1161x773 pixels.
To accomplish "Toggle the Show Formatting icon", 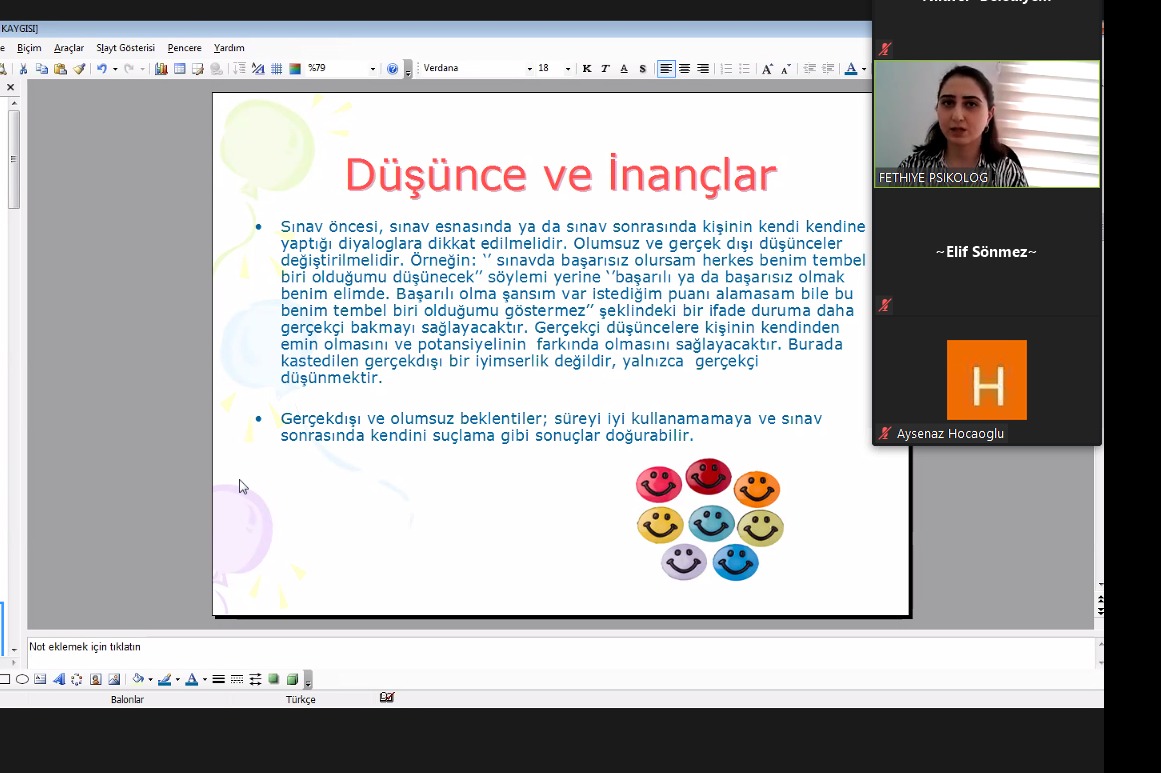I will click(x=258, y=69).
